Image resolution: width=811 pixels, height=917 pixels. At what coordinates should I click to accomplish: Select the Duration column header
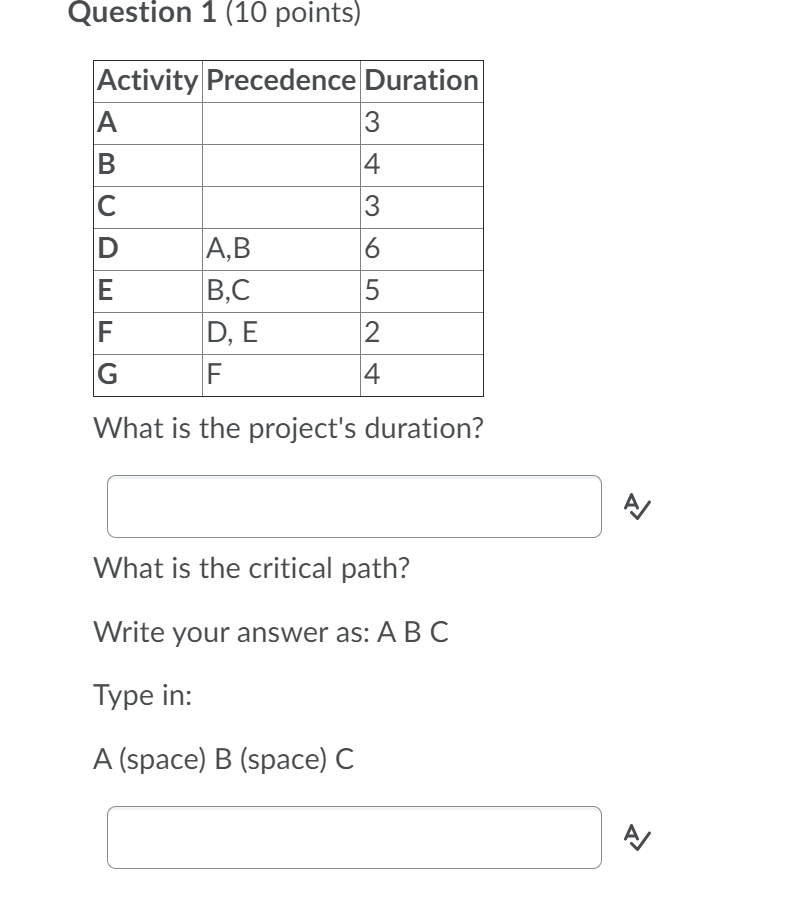click(421, 81)
